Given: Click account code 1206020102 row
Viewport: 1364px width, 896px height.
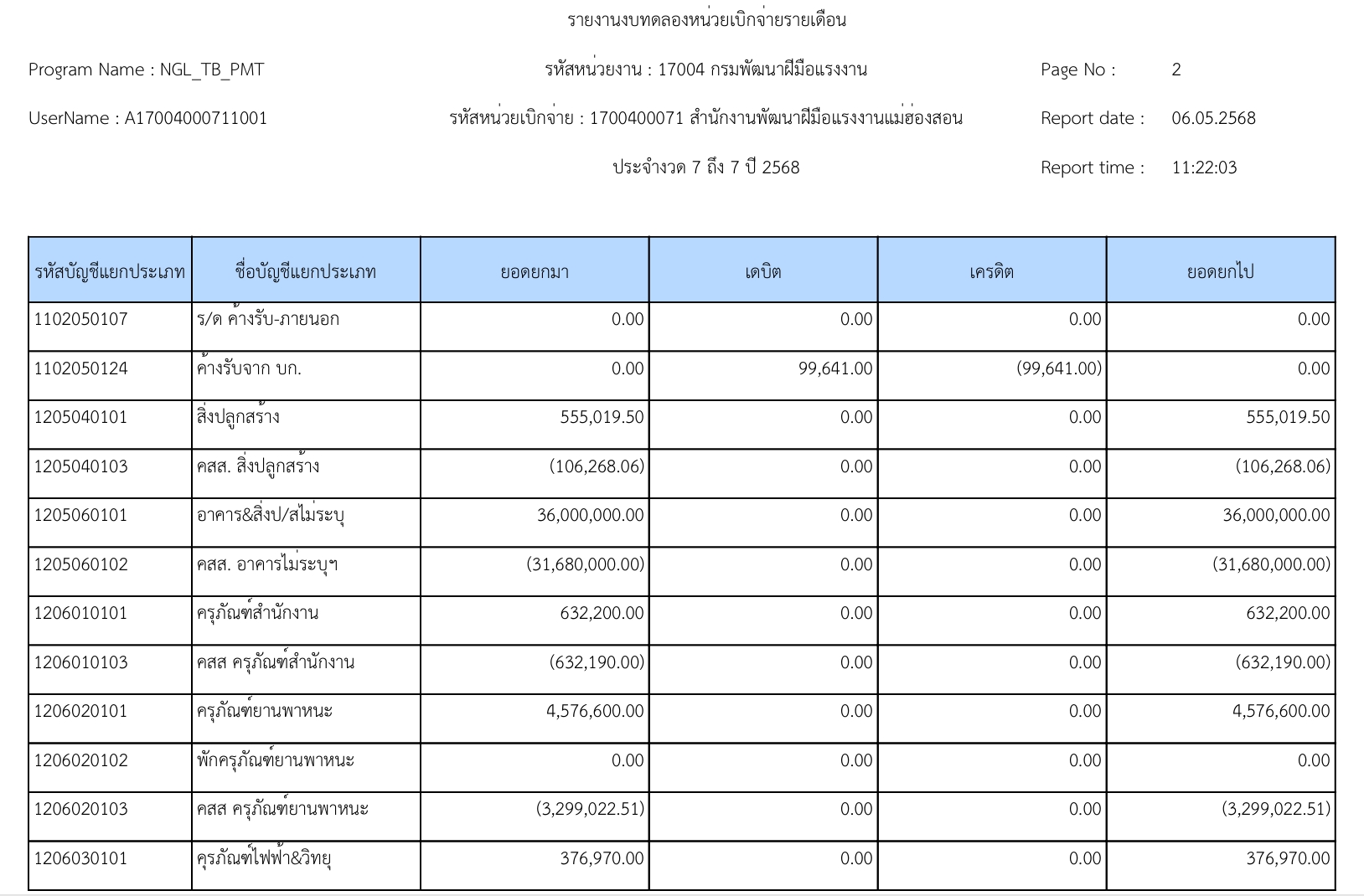Looking at the screenshot, I should 682,768.
